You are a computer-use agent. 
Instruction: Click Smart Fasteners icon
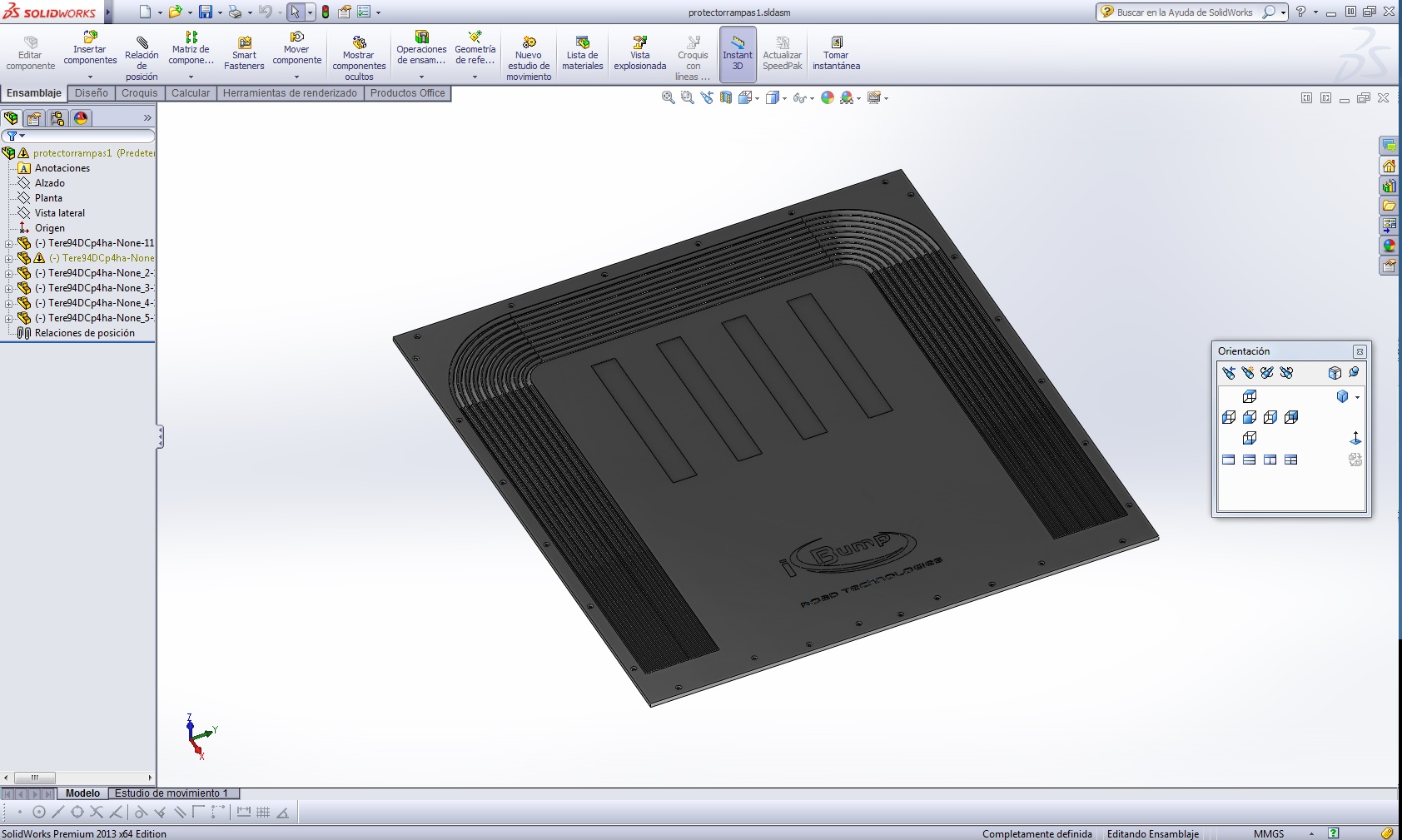[244, 52]
